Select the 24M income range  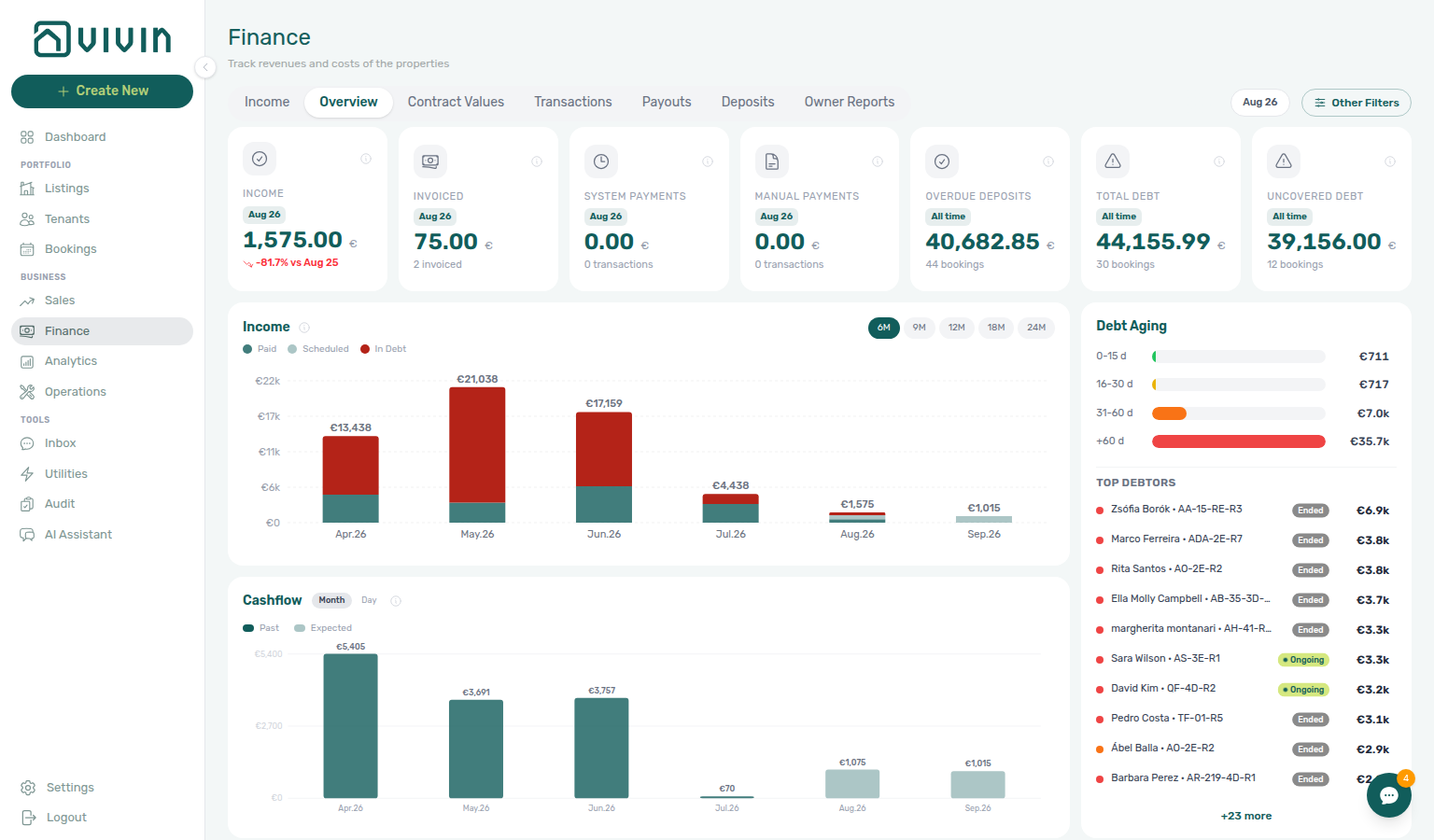(1036, 328)
